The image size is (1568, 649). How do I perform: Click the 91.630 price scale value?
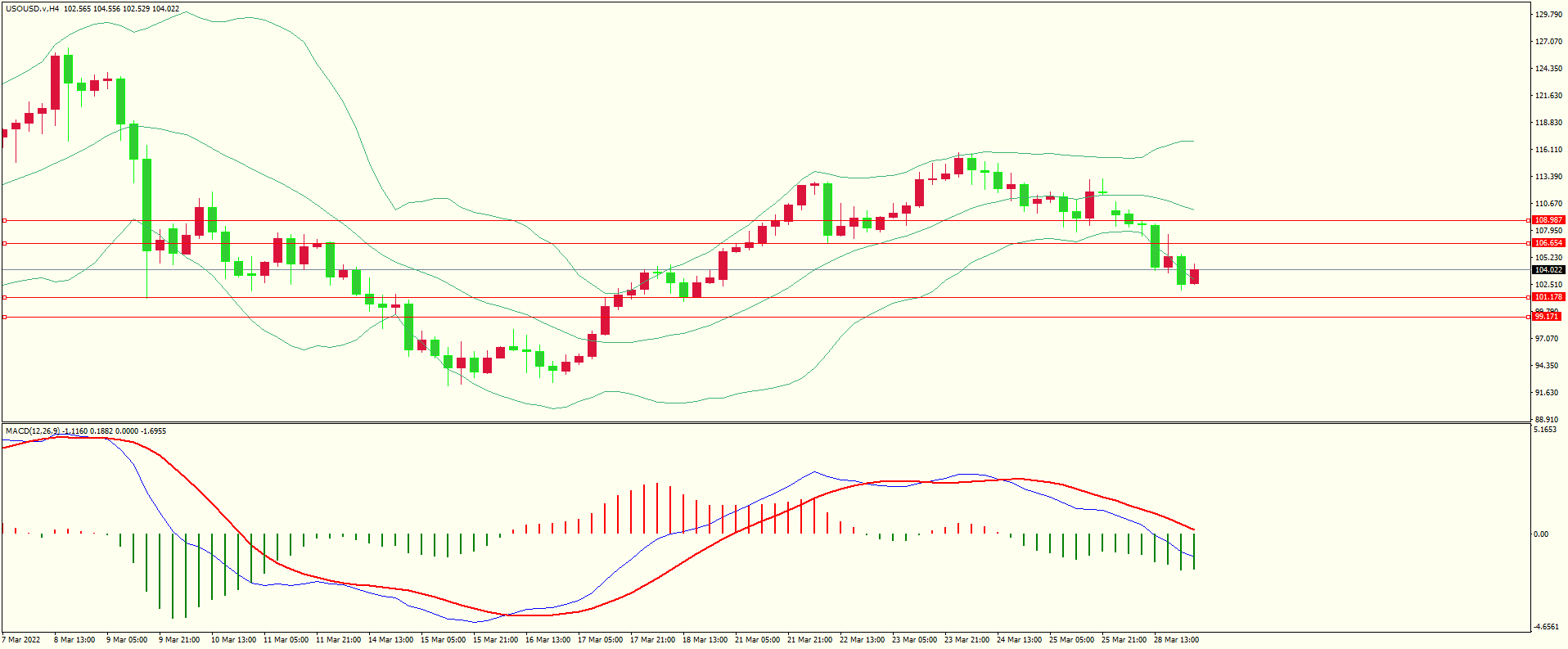coord(1547,393)
